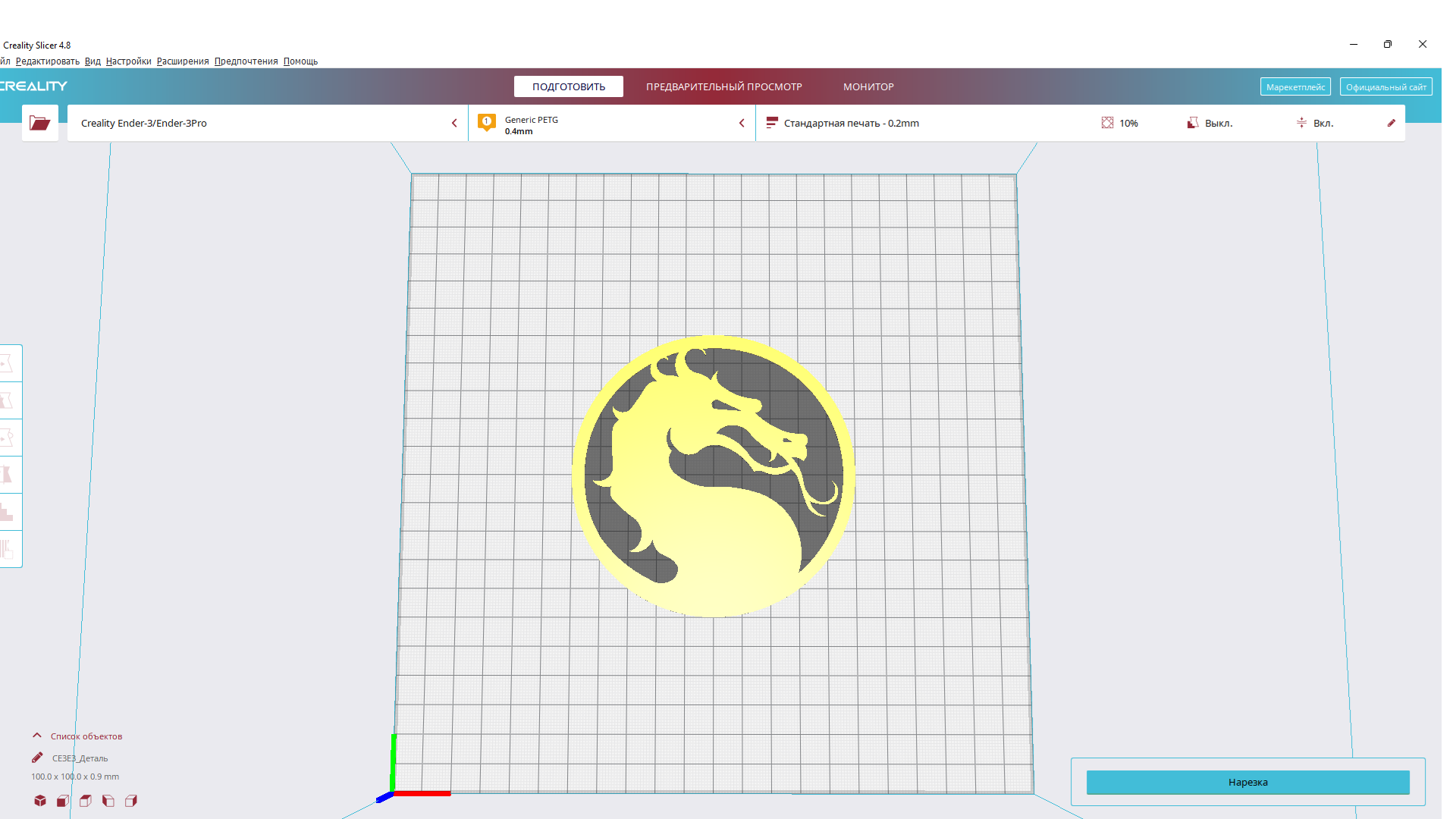Open the Вид menu
The image size is (1456, 819).
93,61
